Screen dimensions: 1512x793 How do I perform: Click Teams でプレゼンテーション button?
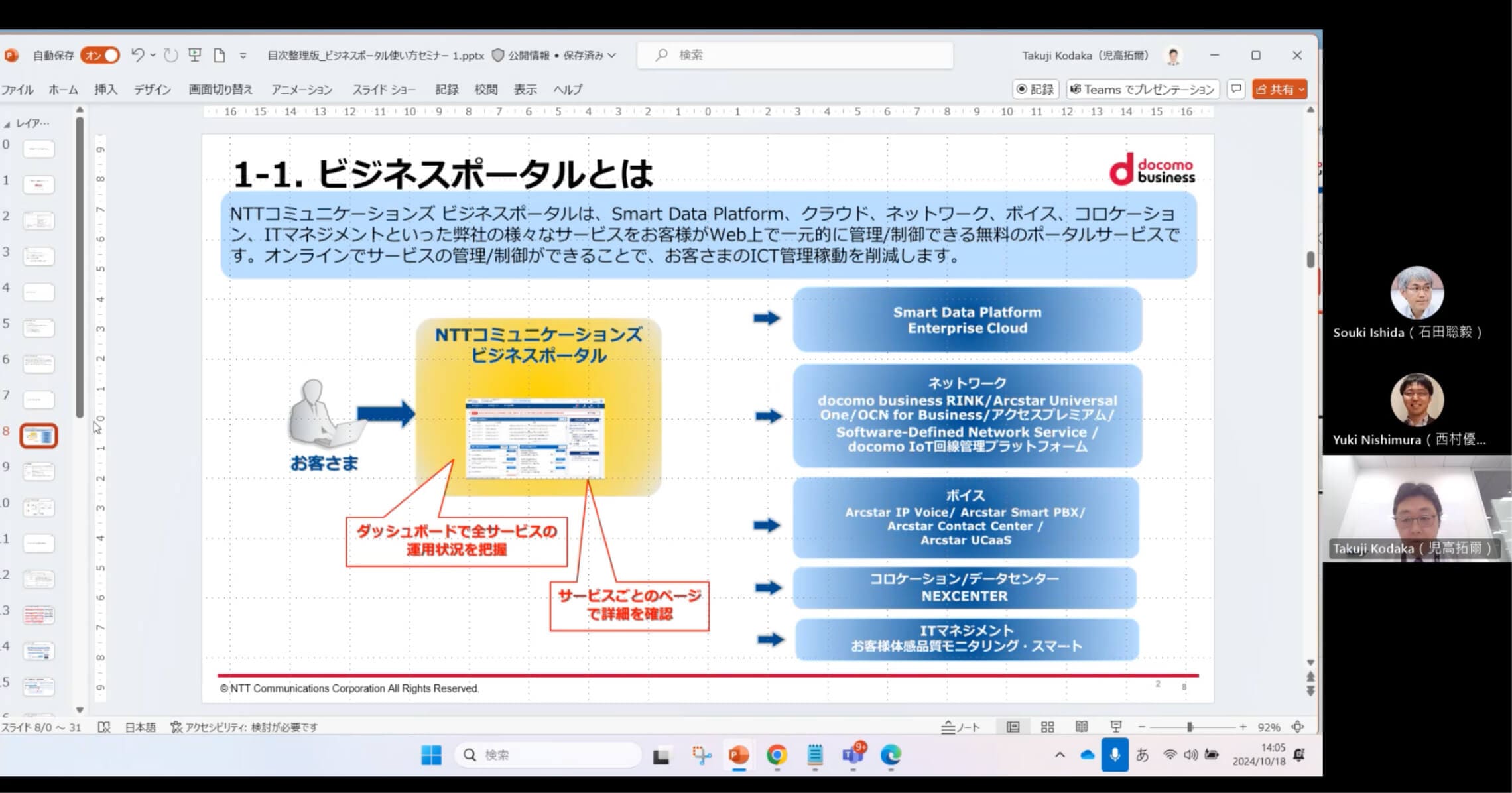(1143, 90)
